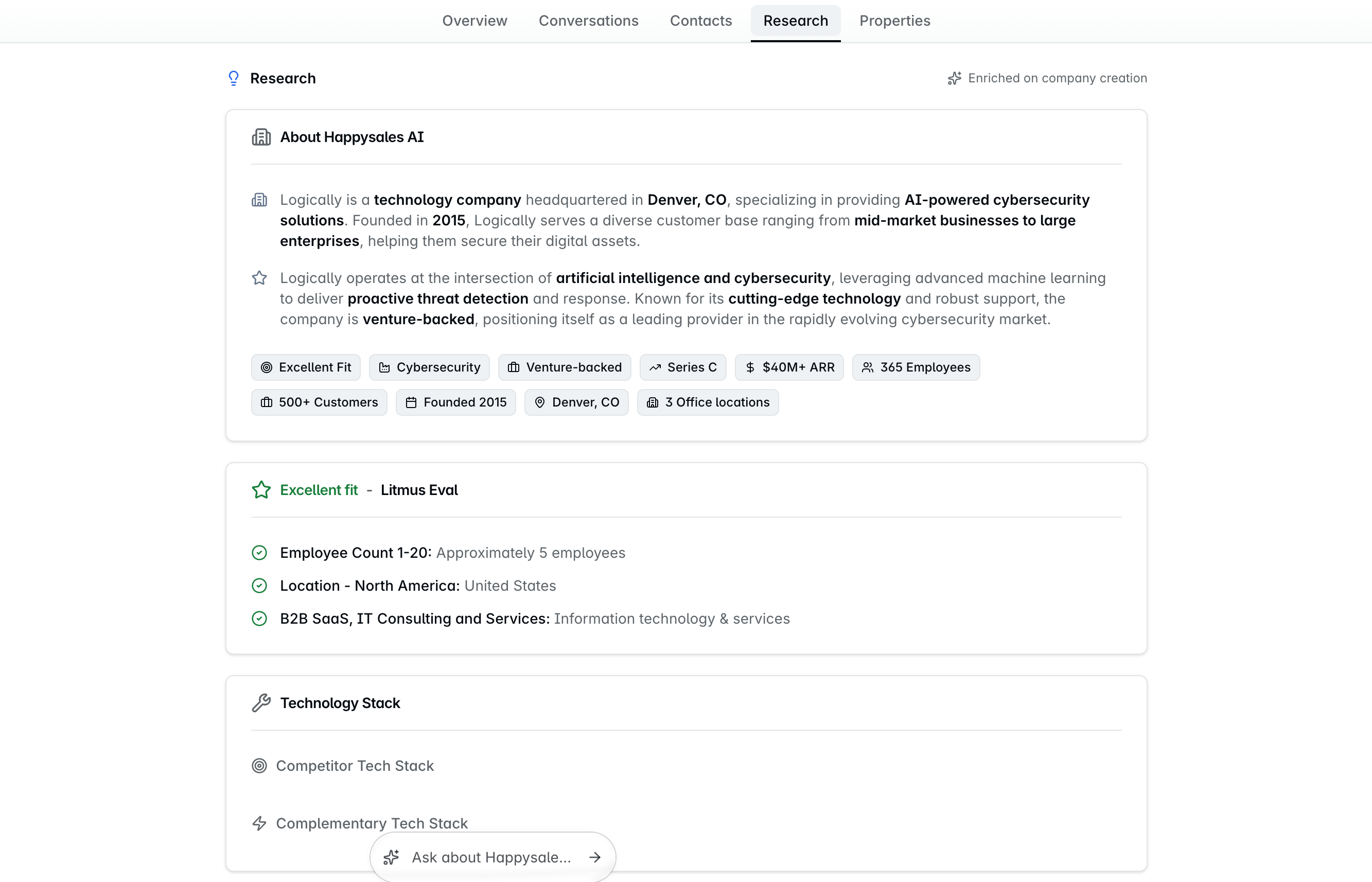Click the lightbulb icon beside Research heading
This screenshot has height=882, width=1372.
(234, 78)
